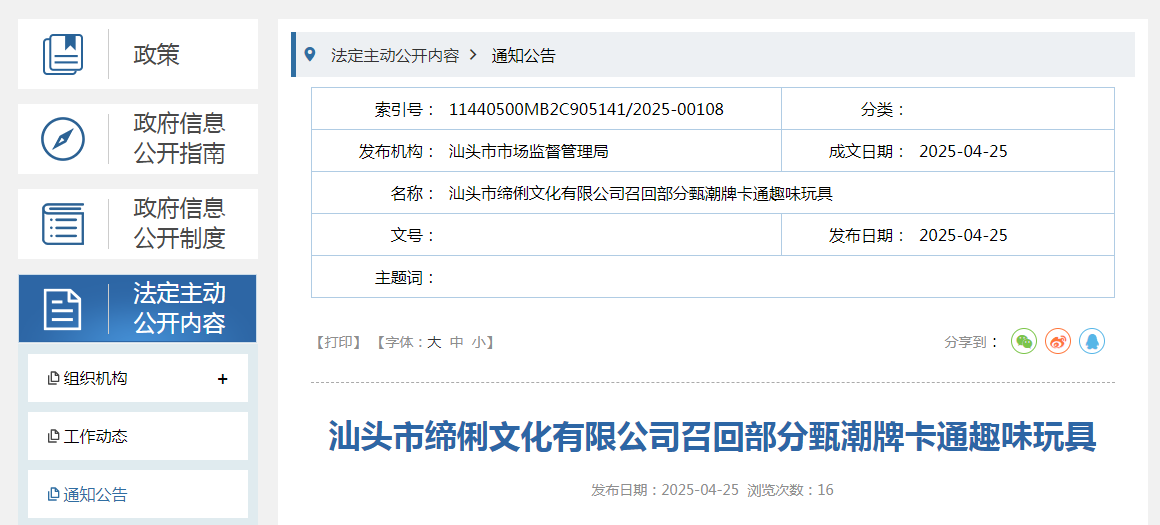The image size is (1160, 525).
Task: Go to the 法定主动公开内容 breadcrumb link
Action: 395,55
